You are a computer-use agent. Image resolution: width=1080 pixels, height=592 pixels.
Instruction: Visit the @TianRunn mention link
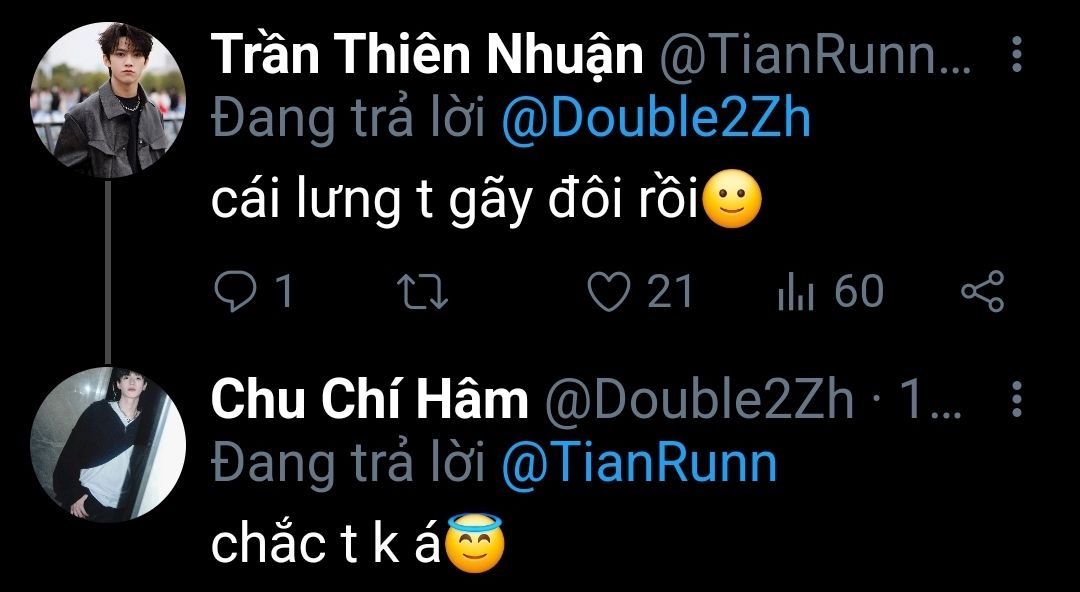(x=639, y=462)
